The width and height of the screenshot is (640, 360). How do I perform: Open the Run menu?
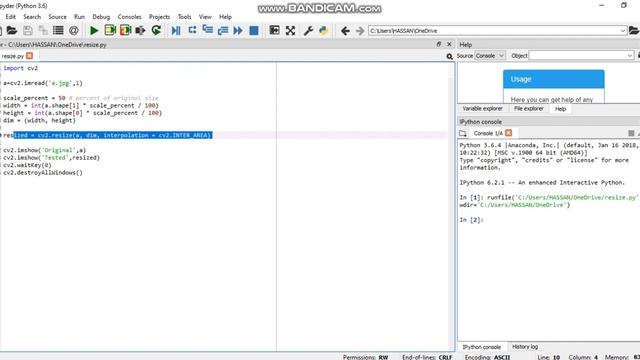click(79, 17)
